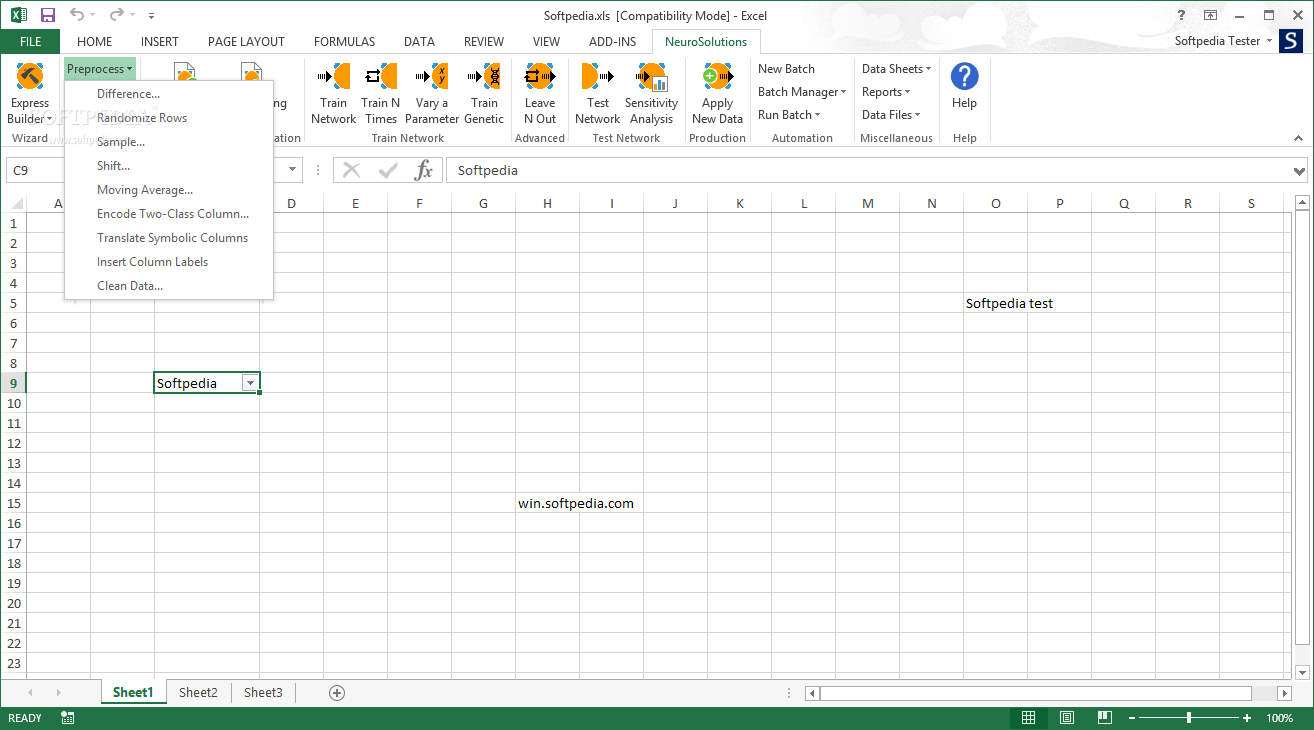Click the 100% zoom level

coord(1280,718)
